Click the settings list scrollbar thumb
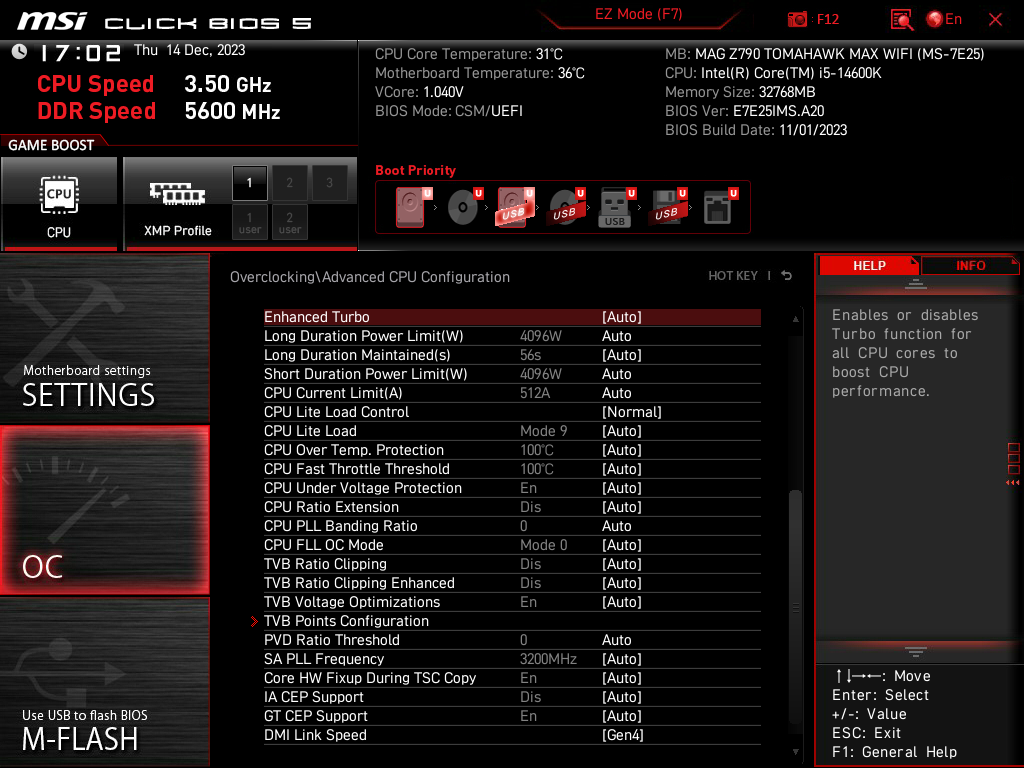 click(x=795, y=607)
